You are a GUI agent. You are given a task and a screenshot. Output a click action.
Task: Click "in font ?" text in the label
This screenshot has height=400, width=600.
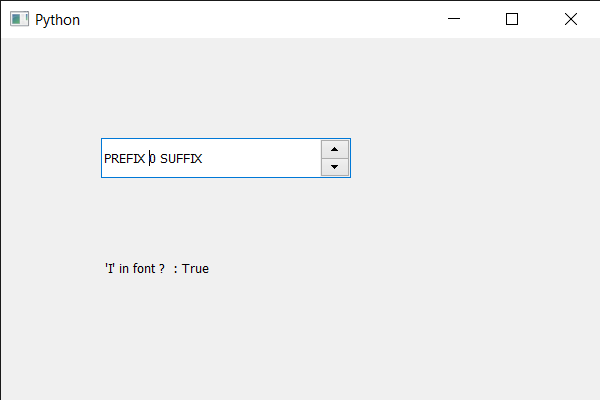(x=141, y=268)
